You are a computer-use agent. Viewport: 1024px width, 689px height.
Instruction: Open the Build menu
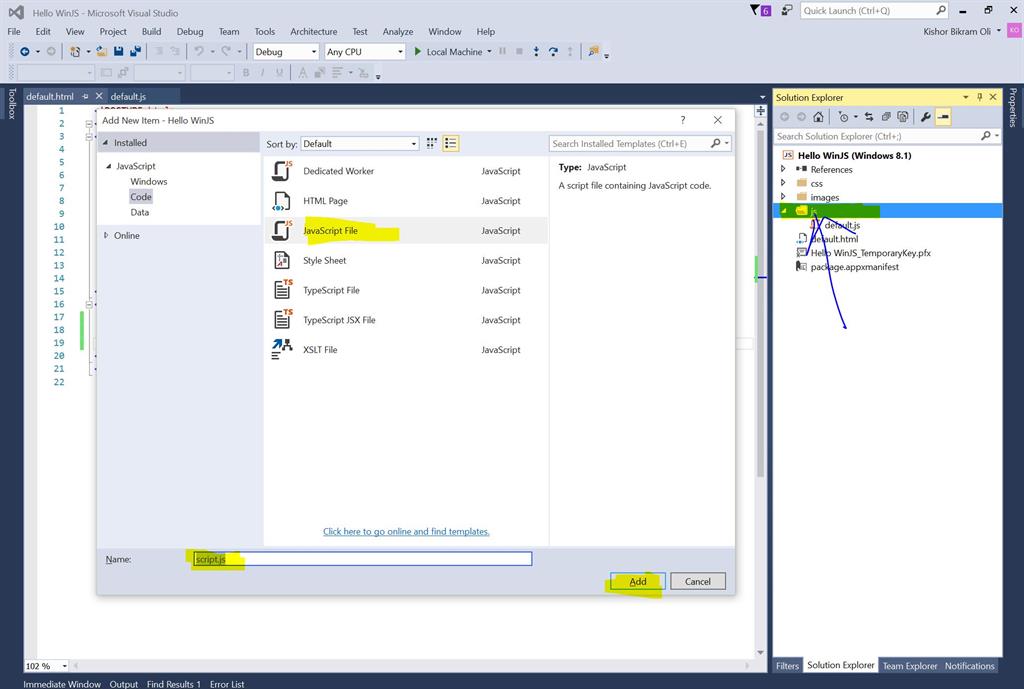152,31
